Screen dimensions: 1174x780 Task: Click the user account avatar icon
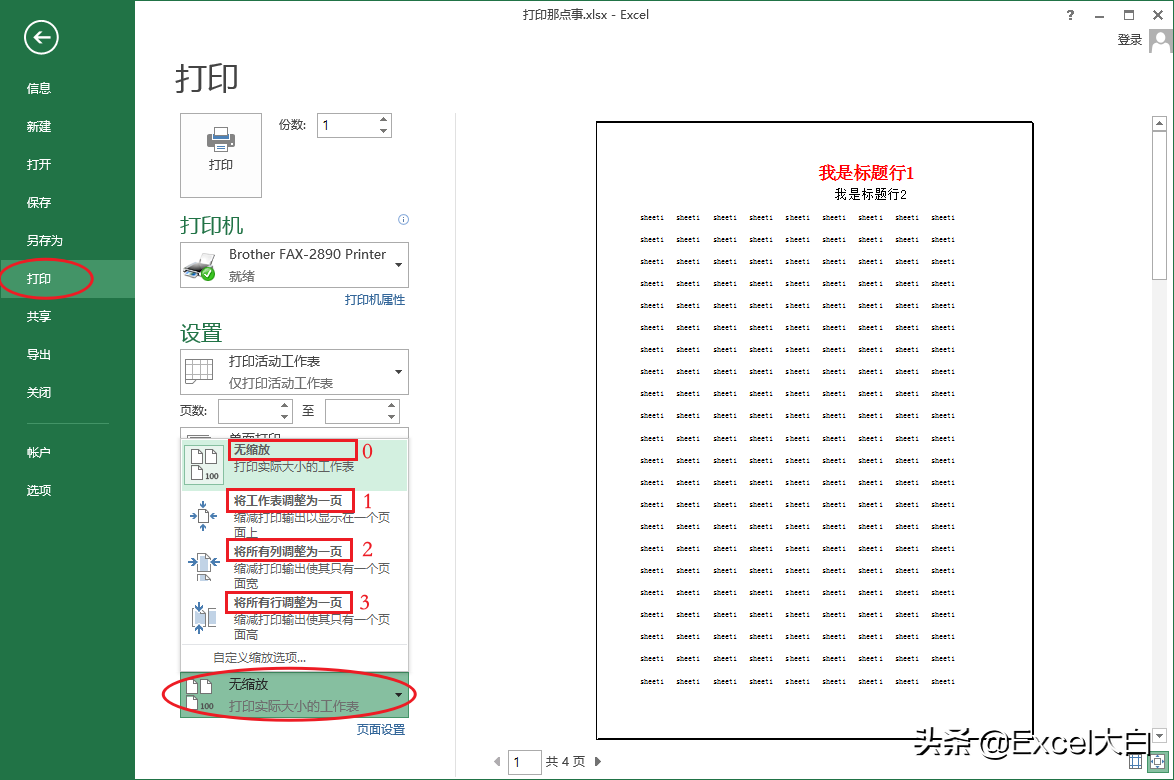1161,40
